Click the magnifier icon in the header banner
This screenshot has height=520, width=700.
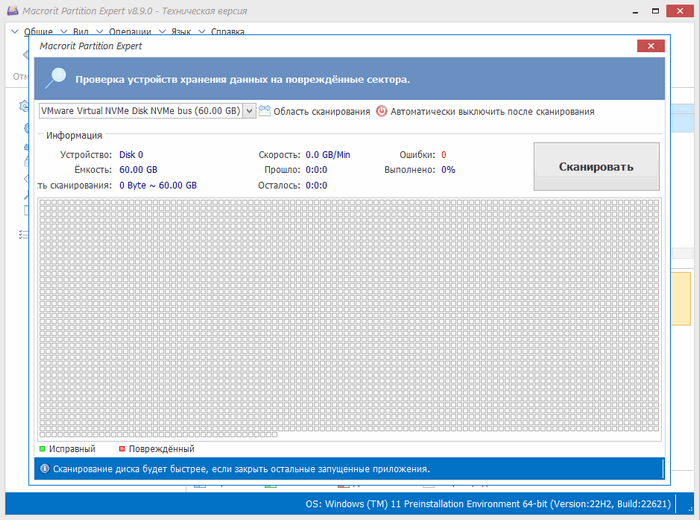[x=55, y=78]
